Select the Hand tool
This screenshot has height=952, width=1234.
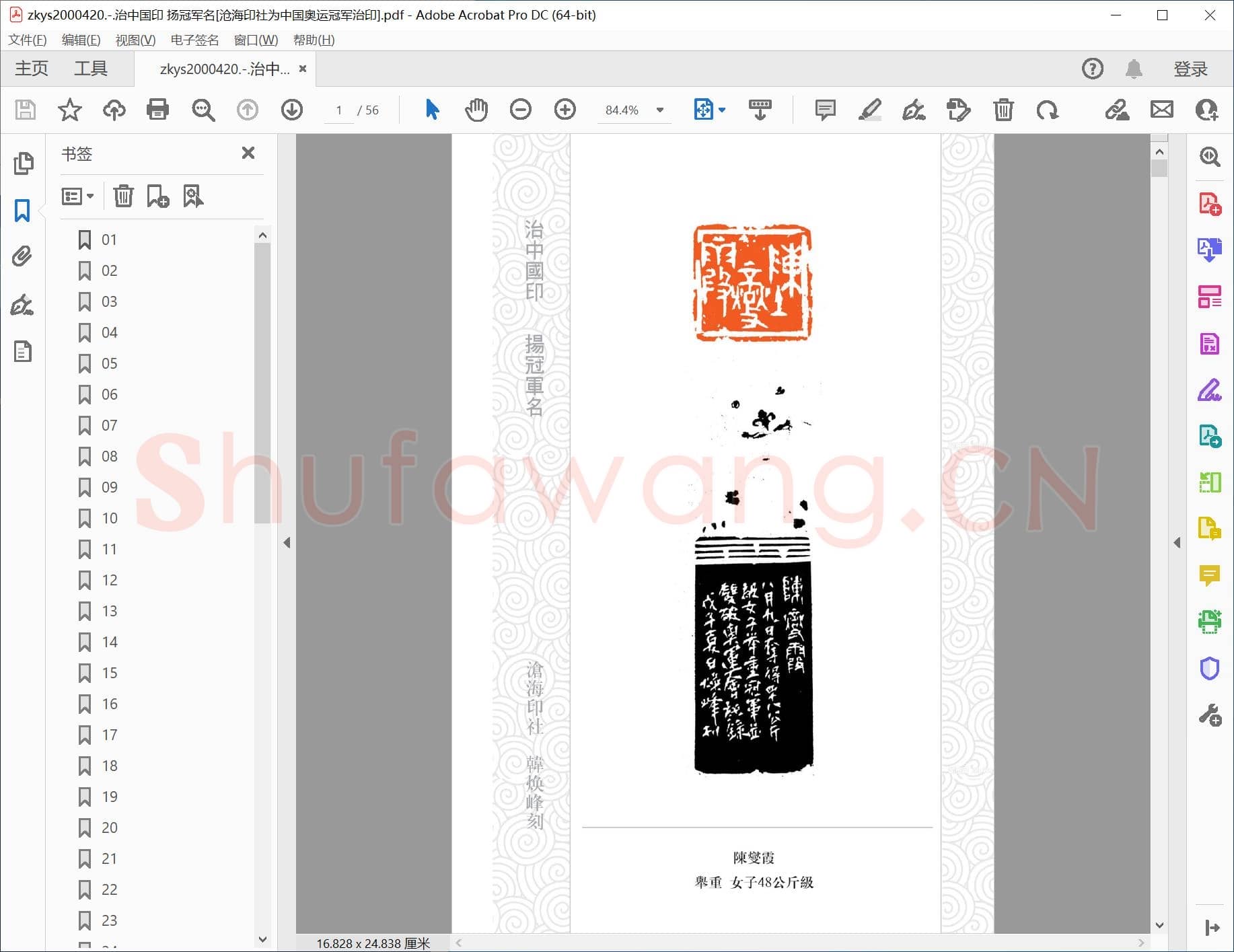476,110
